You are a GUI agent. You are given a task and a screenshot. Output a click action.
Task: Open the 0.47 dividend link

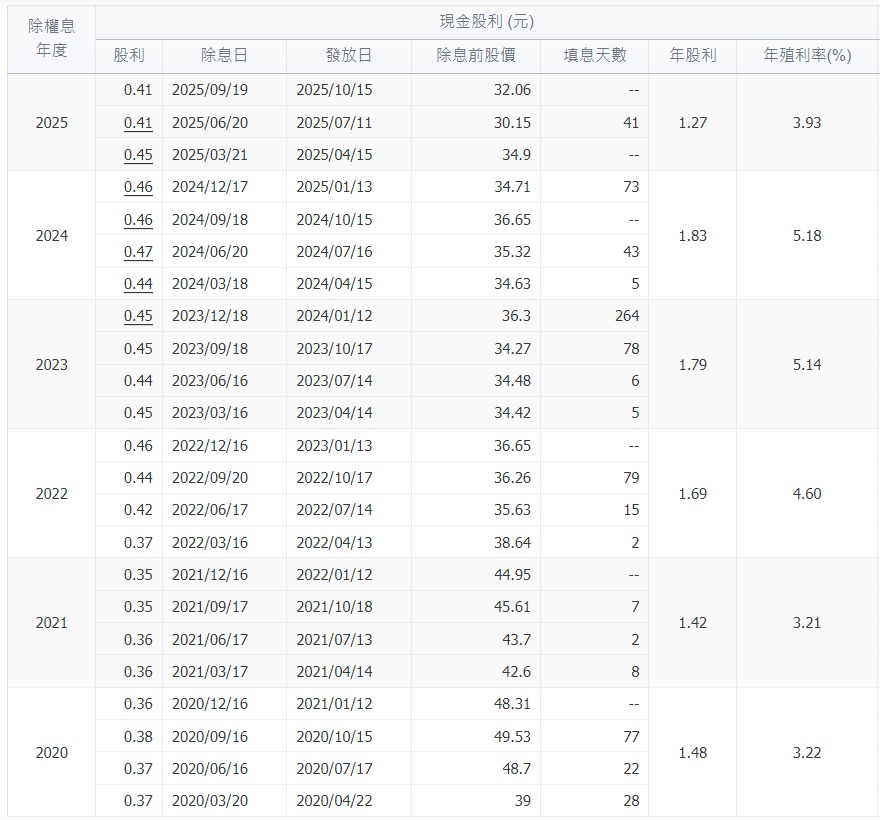(x=138, y=252)
